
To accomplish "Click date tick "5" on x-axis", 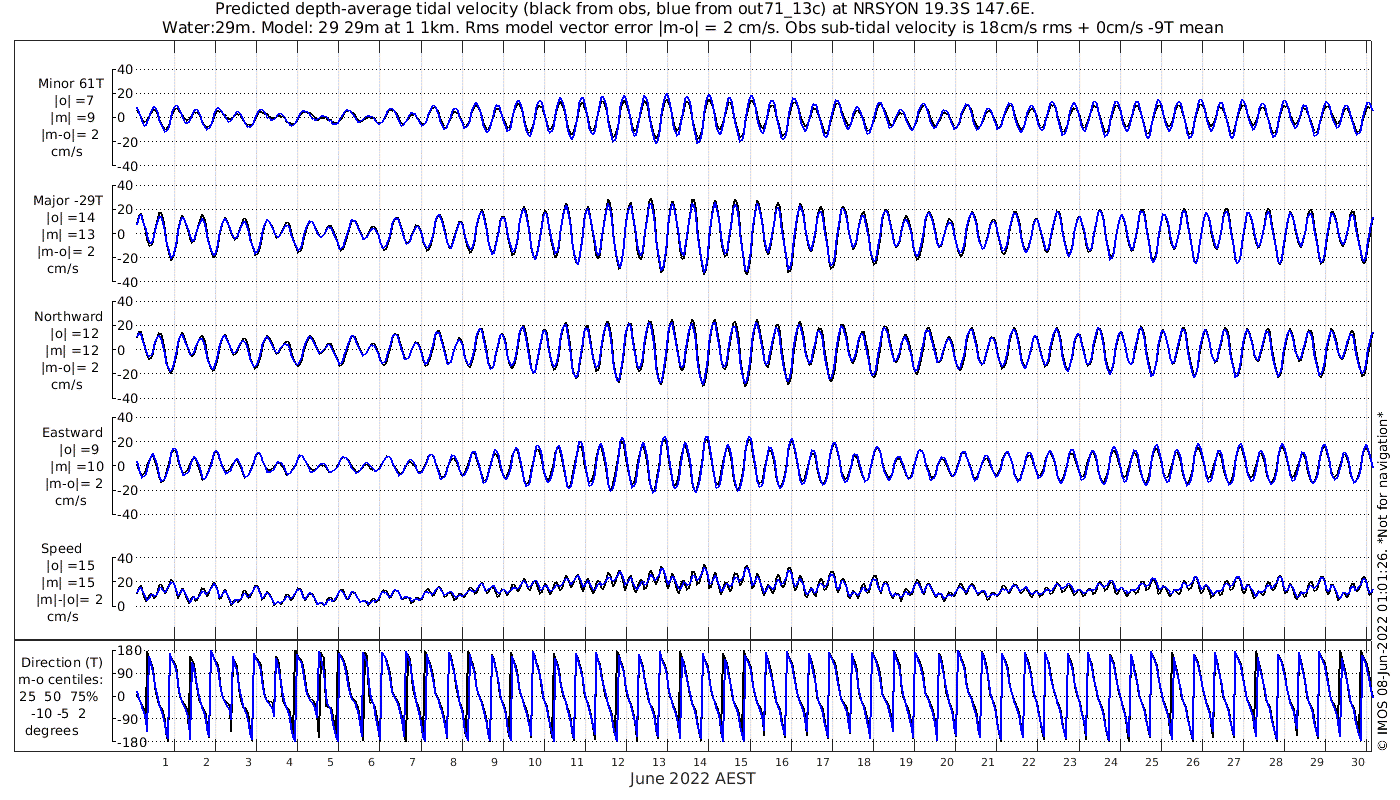I will tap(330, 762).
